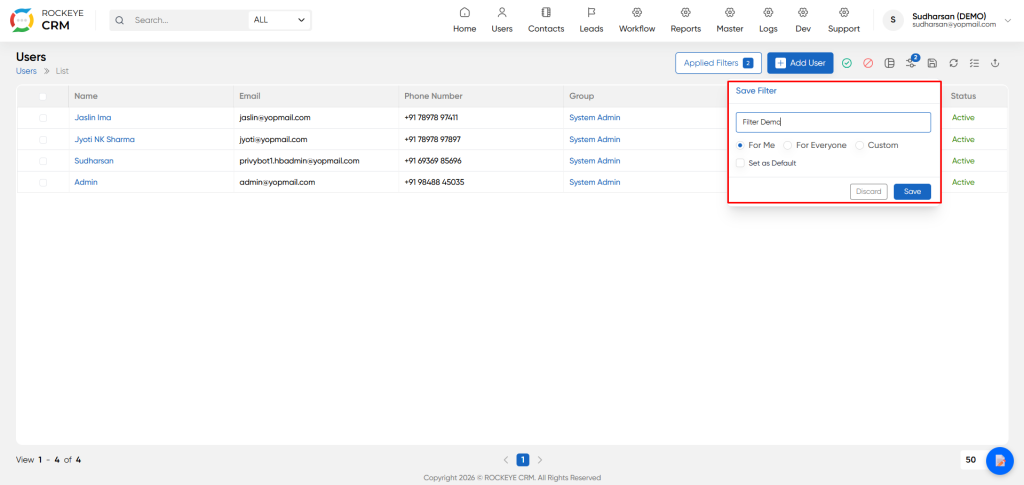Open the Admin user link
This screenshot has height=485, width=1024.
coord(86,182)
